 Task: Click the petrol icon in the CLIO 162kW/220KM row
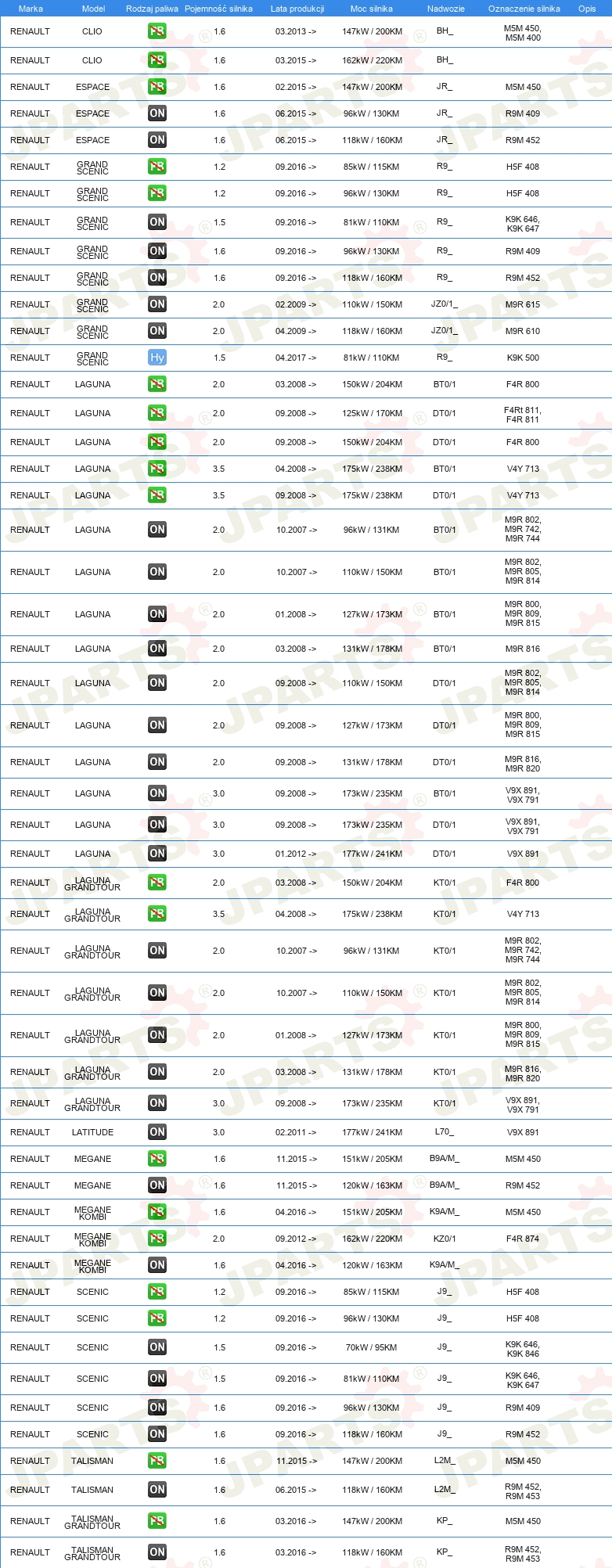pos(157,60)
